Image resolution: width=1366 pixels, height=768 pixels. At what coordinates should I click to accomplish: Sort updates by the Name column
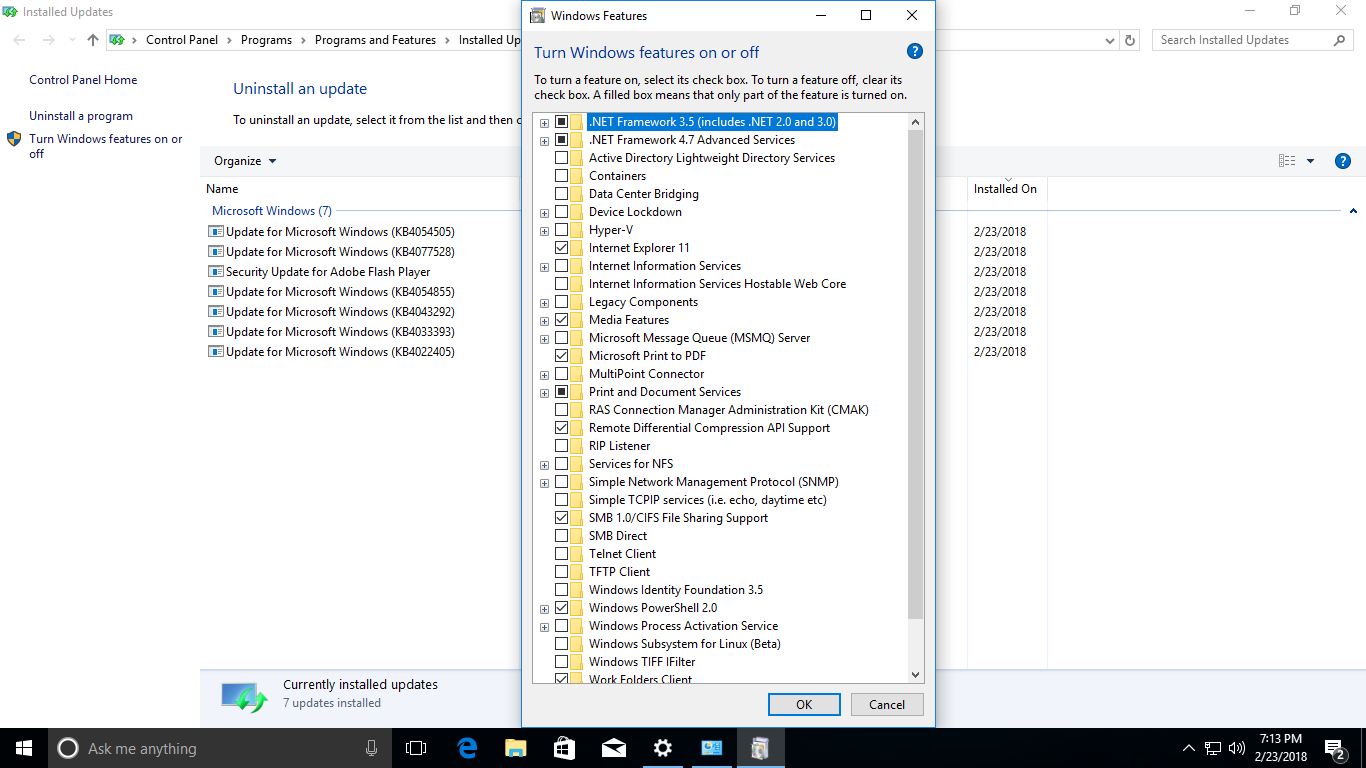coord(222,189)
